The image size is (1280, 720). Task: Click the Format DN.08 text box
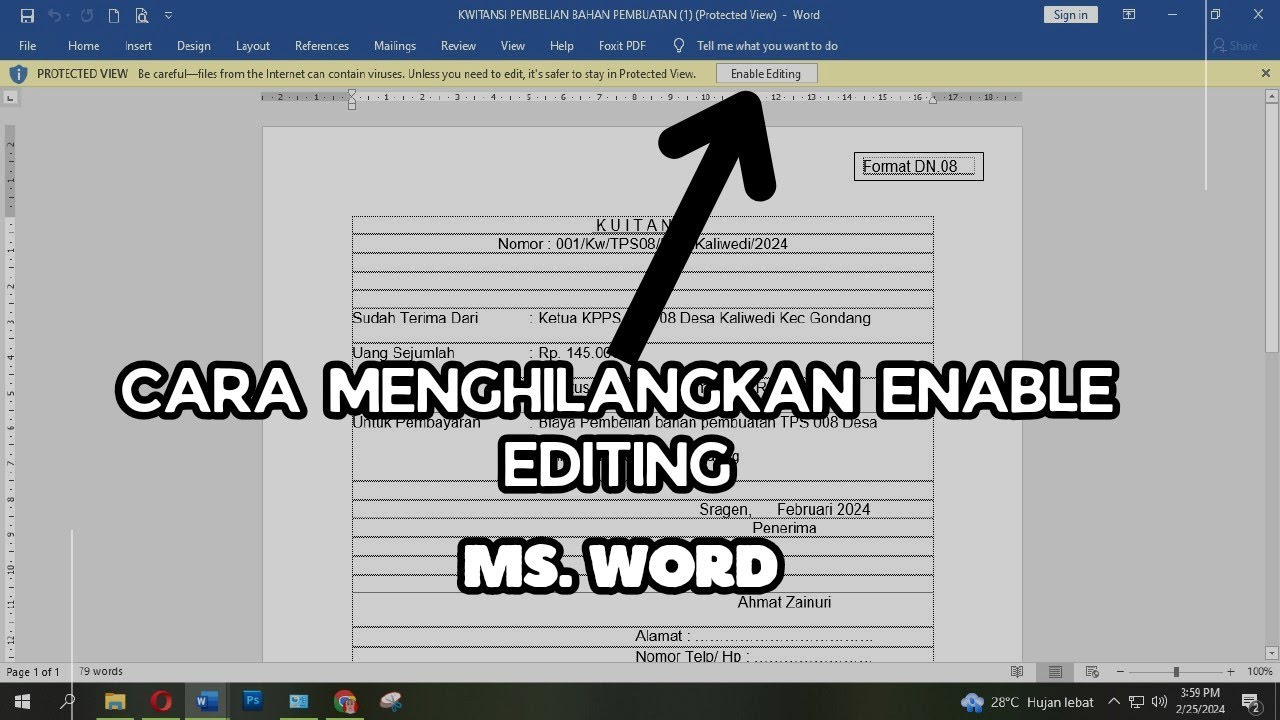click(918, 167)
